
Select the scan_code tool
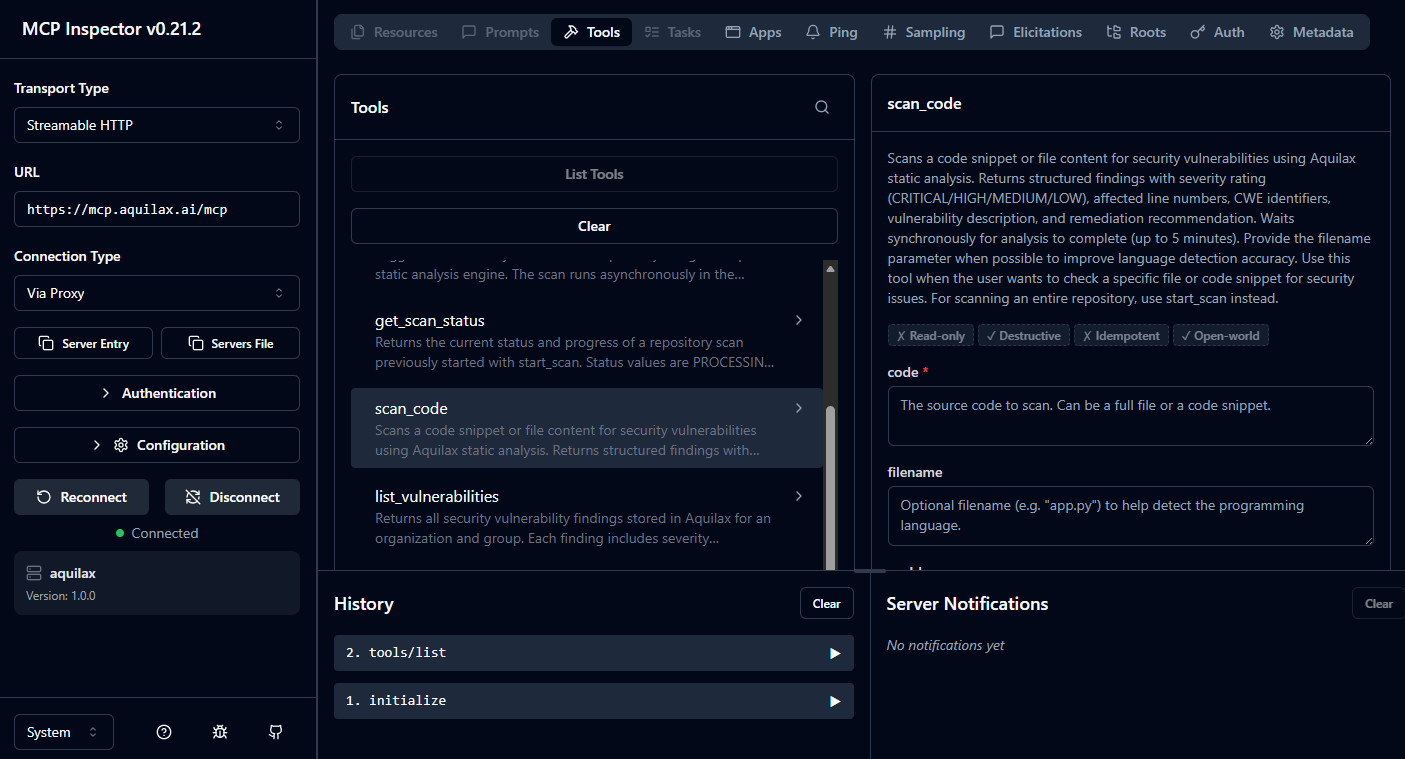[x=587, y=428]
